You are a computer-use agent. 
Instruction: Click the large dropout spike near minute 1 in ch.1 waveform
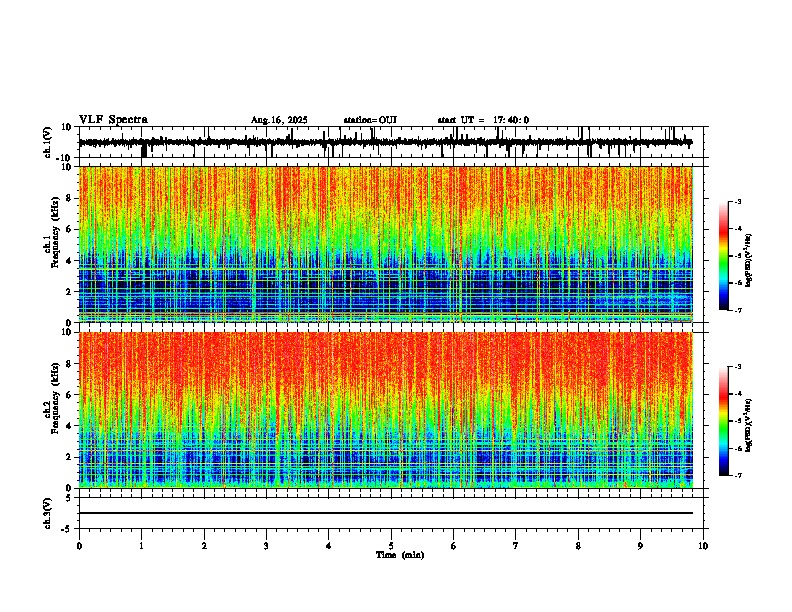click(x=144, y=151)
